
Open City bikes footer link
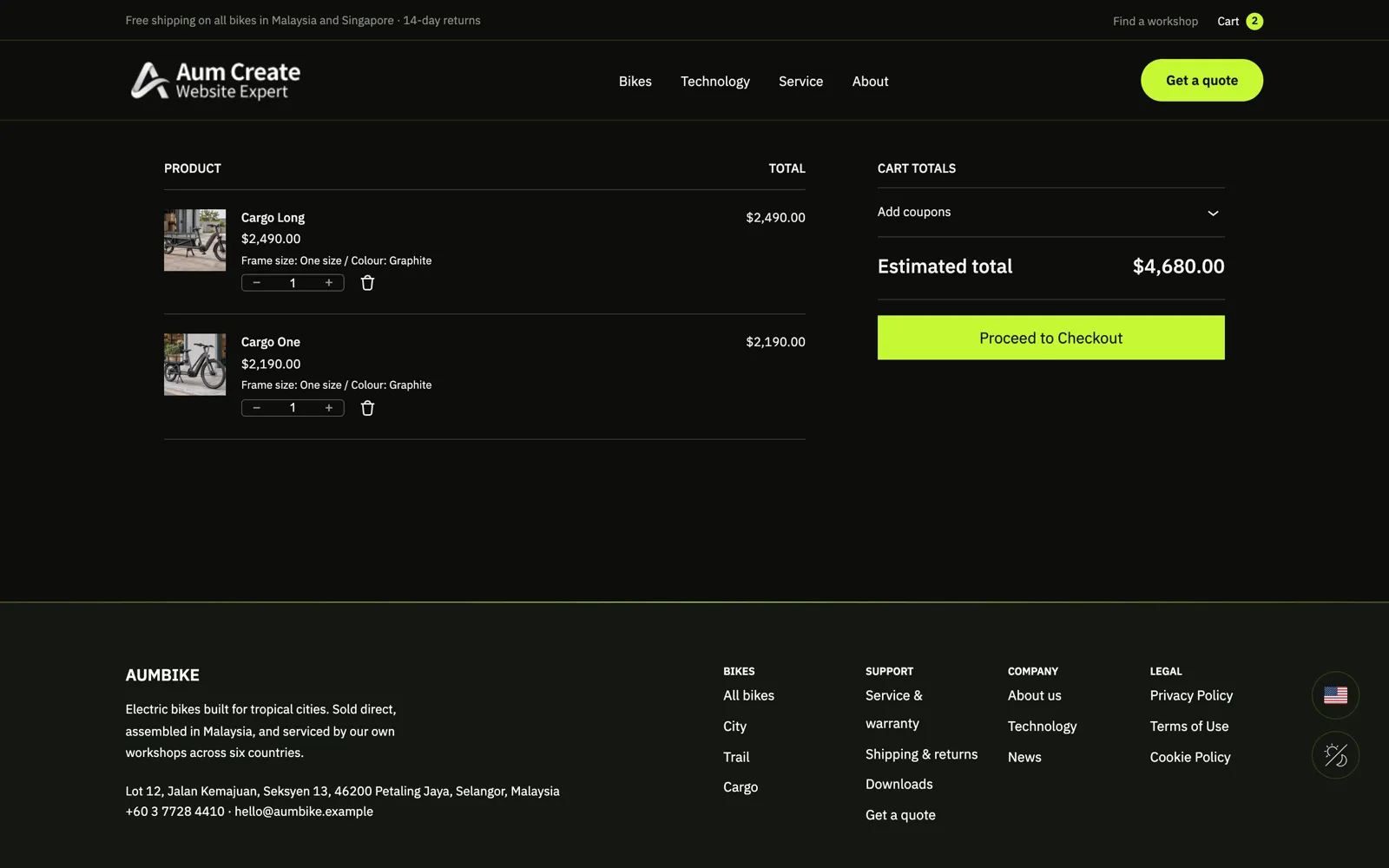point(734,727)
